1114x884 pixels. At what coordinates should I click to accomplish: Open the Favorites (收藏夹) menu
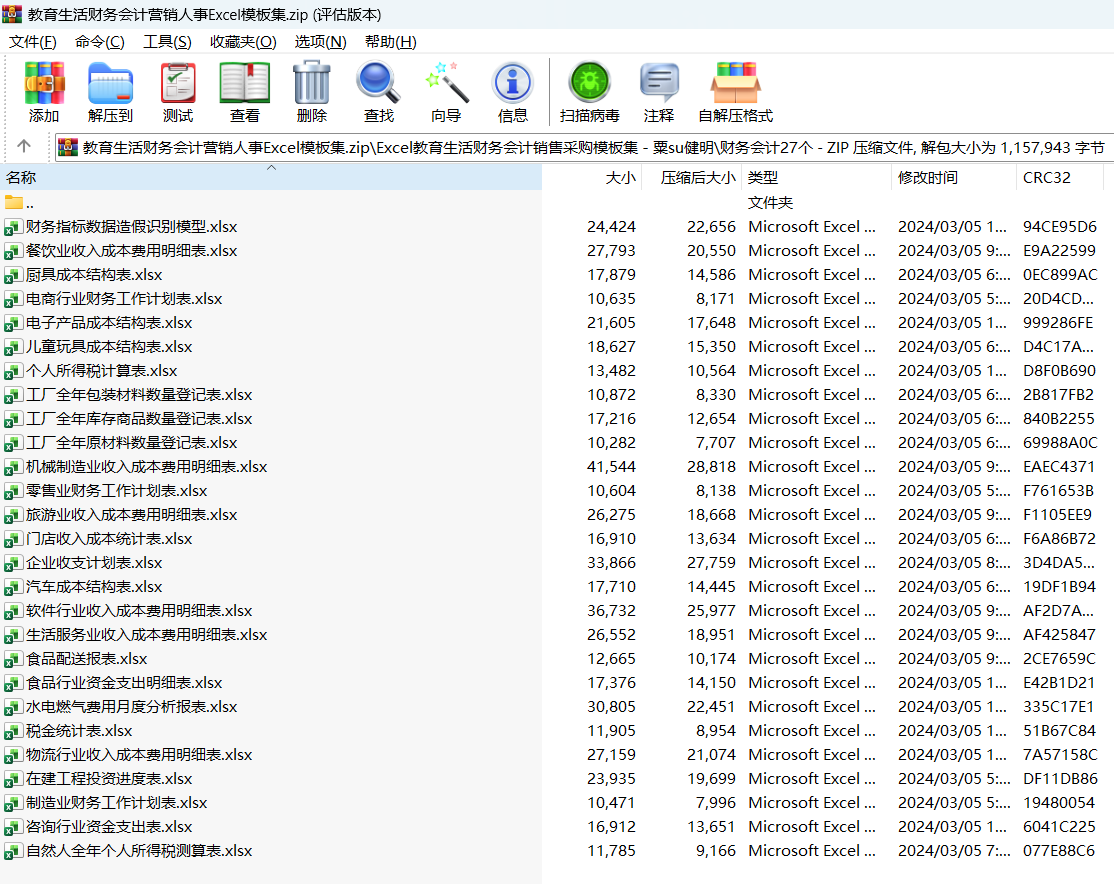click(x=243, y=41)
